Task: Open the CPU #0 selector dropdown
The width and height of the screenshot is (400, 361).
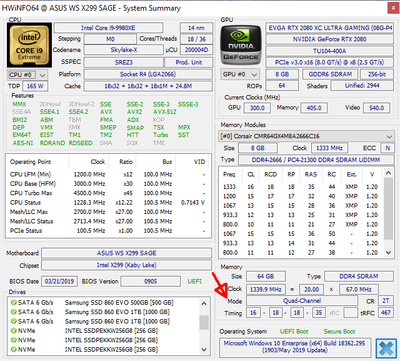Action: tap(27, 75)
